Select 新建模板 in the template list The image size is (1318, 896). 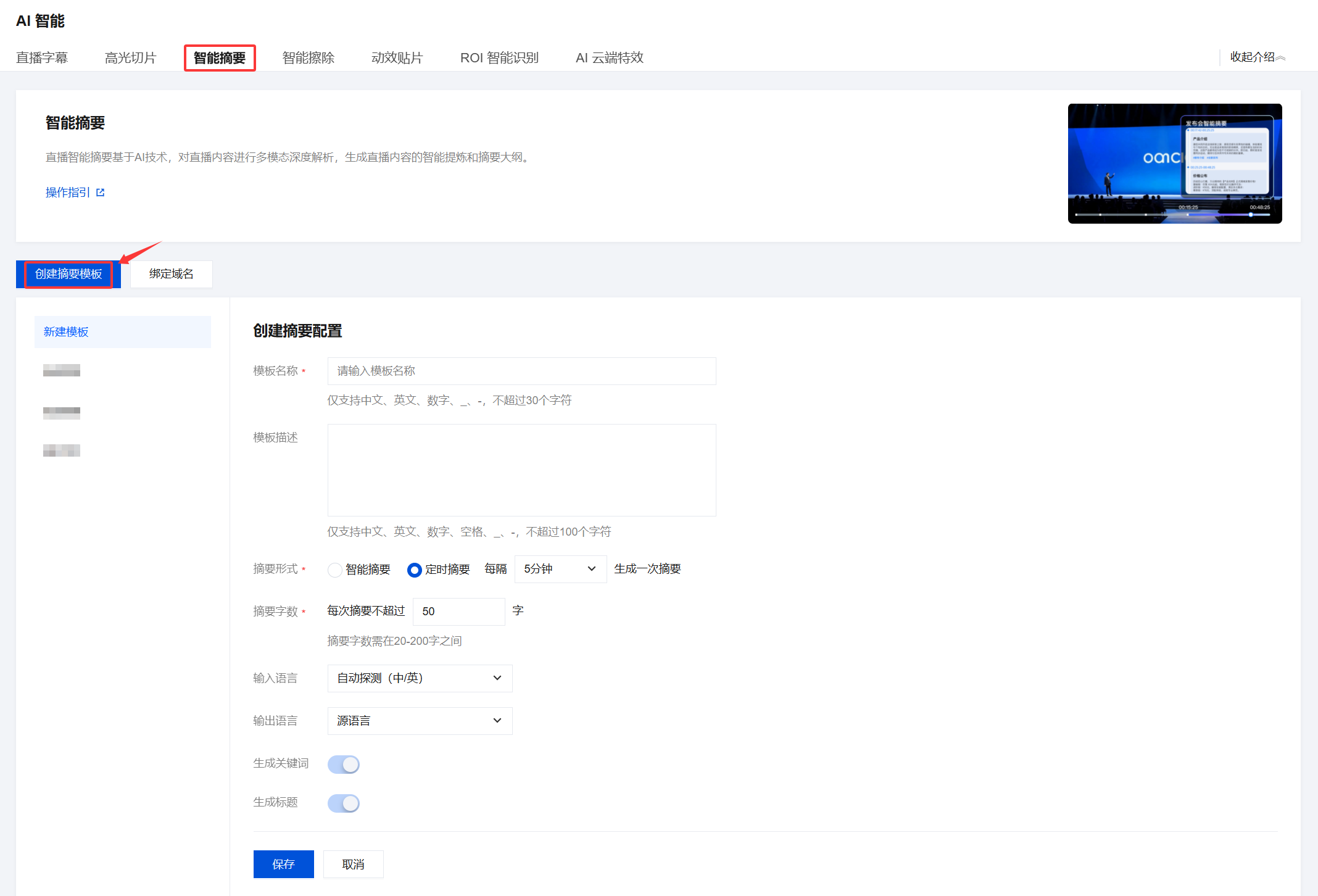pos(123,332)
